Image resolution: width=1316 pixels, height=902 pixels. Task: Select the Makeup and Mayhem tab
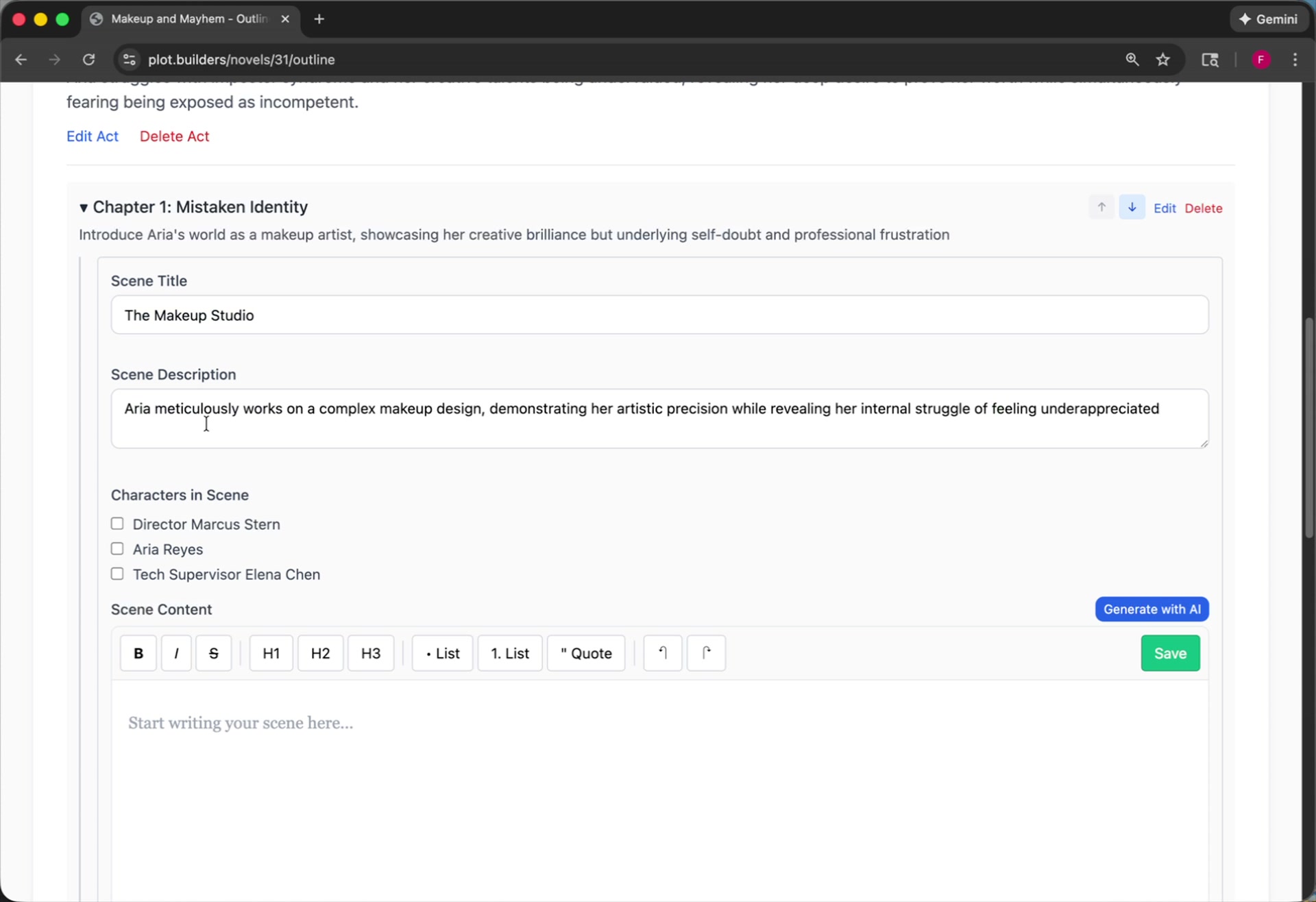188,19
